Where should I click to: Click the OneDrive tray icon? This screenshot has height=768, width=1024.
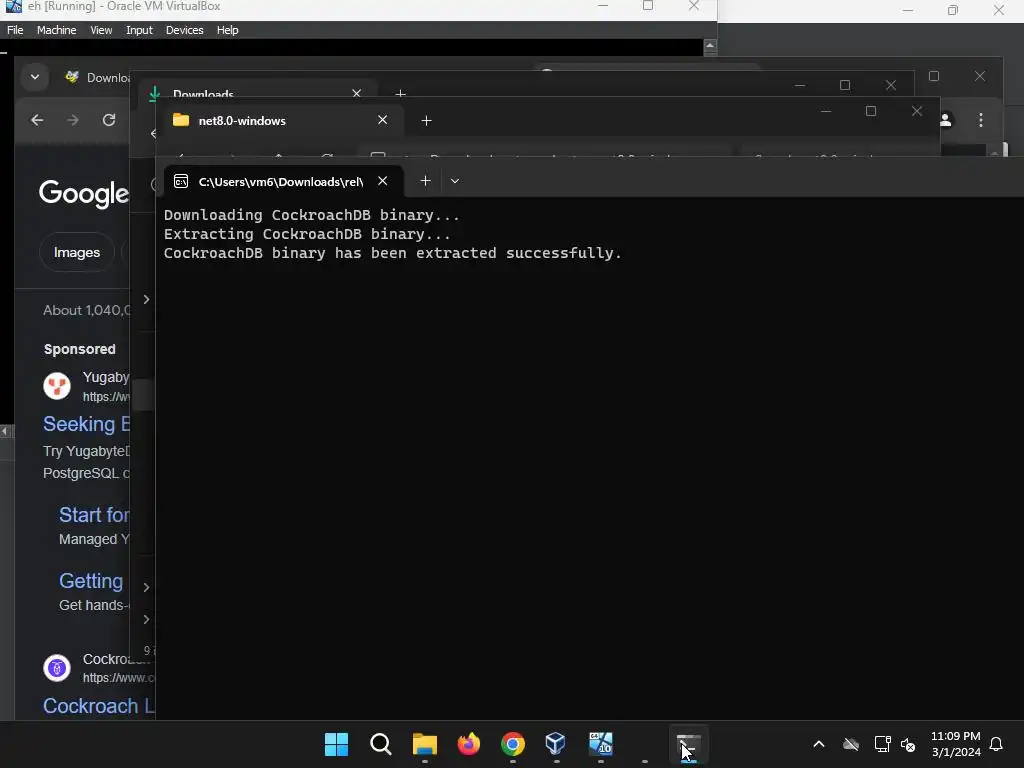pos(851,744)
